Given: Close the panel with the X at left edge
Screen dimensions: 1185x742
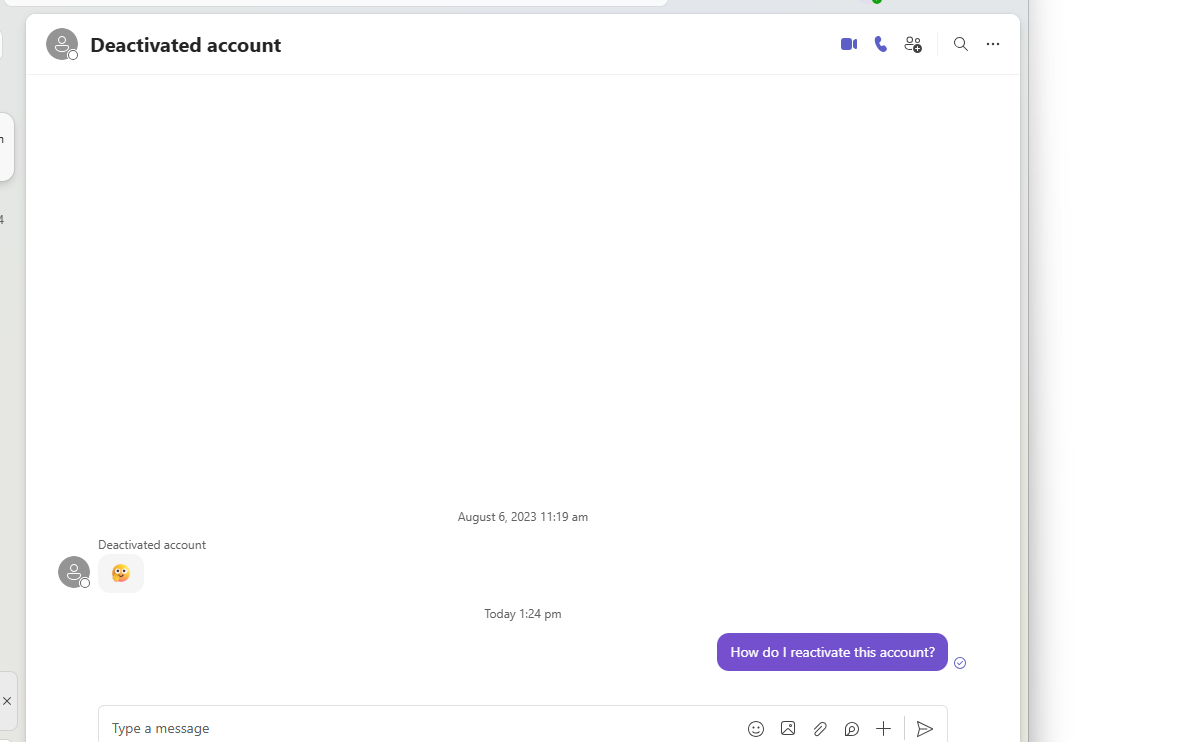Looking at the screenshot, I should (x=7, y=701).
